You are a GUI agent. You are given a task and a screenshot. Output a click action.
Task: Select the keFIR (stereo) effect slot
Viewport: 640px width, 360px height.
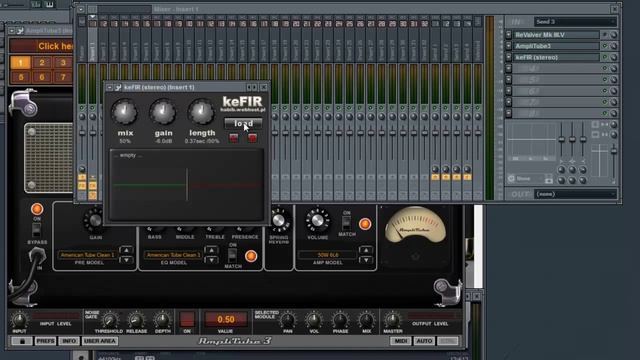tap(556, 58)
